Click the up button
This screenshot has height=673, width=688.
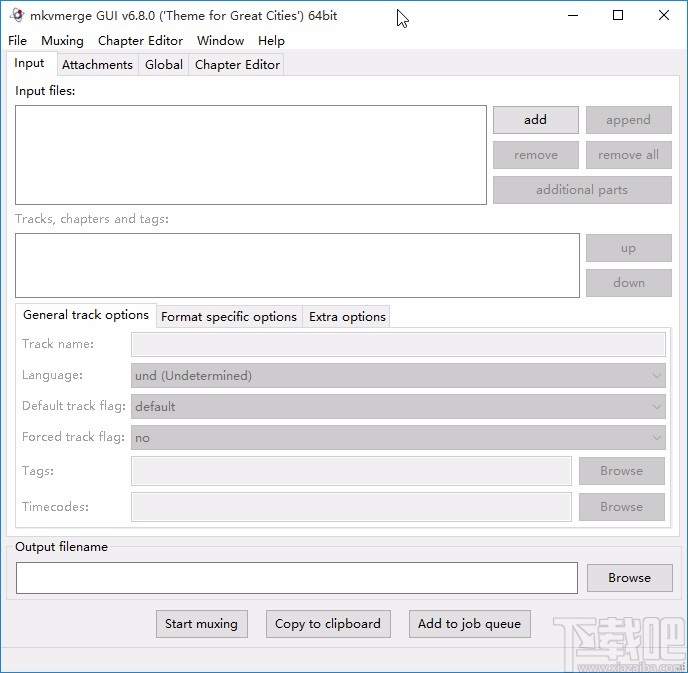[x=628, y=248]
